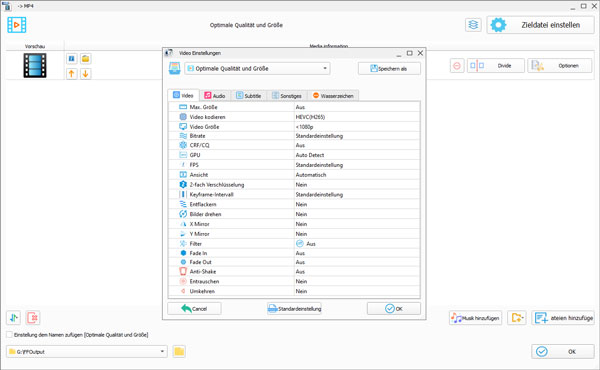Viewport: 600px width, 370px height.
Task: Click the MP4 format icon in main window
Action: [16, 25]
